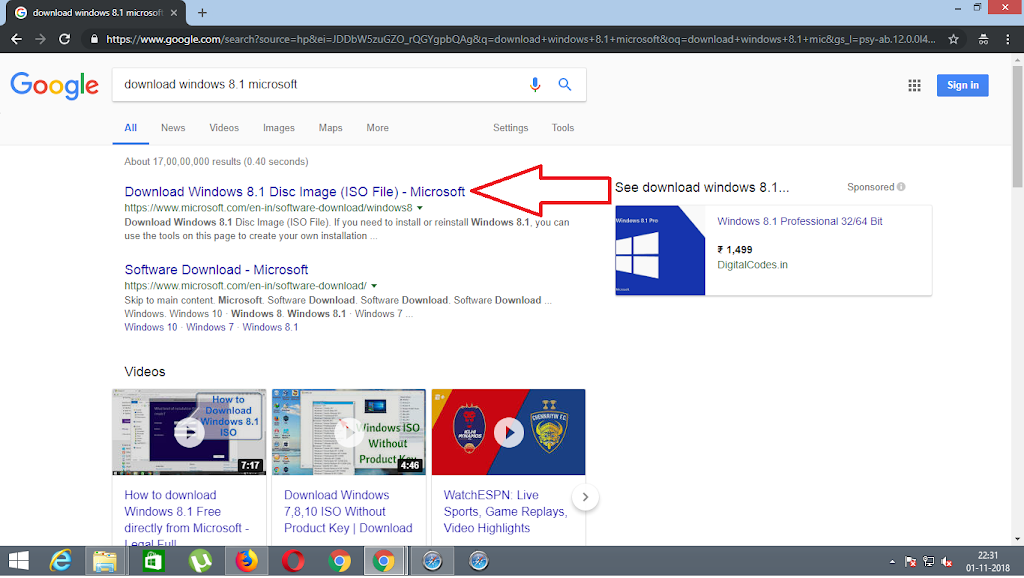Viewport: 1024px width, 578px height.
Task: Open uTorrent from the taskbar
Action: point(200,561)
